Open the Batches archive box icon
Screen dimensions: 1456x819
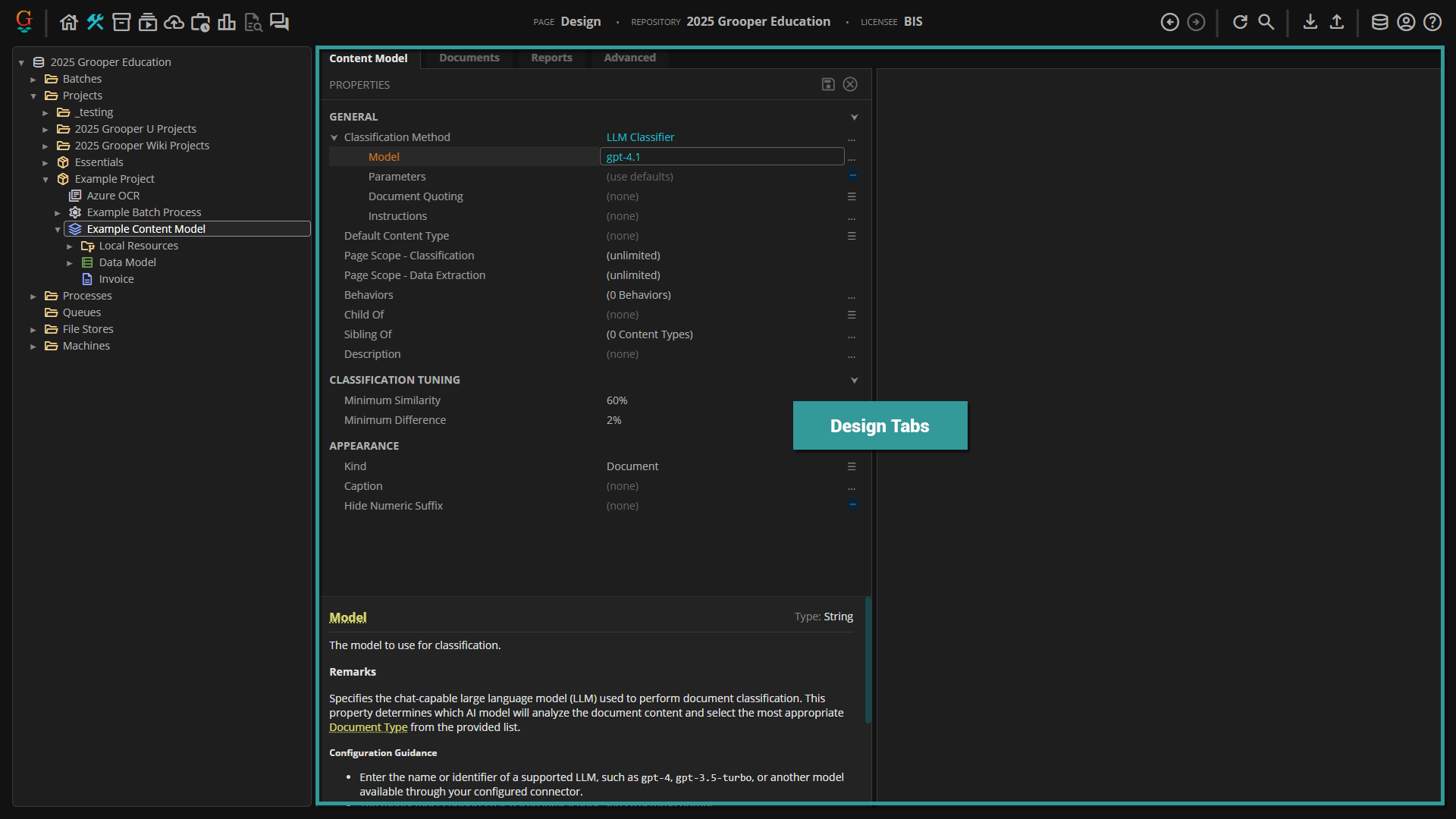[121, 22]
